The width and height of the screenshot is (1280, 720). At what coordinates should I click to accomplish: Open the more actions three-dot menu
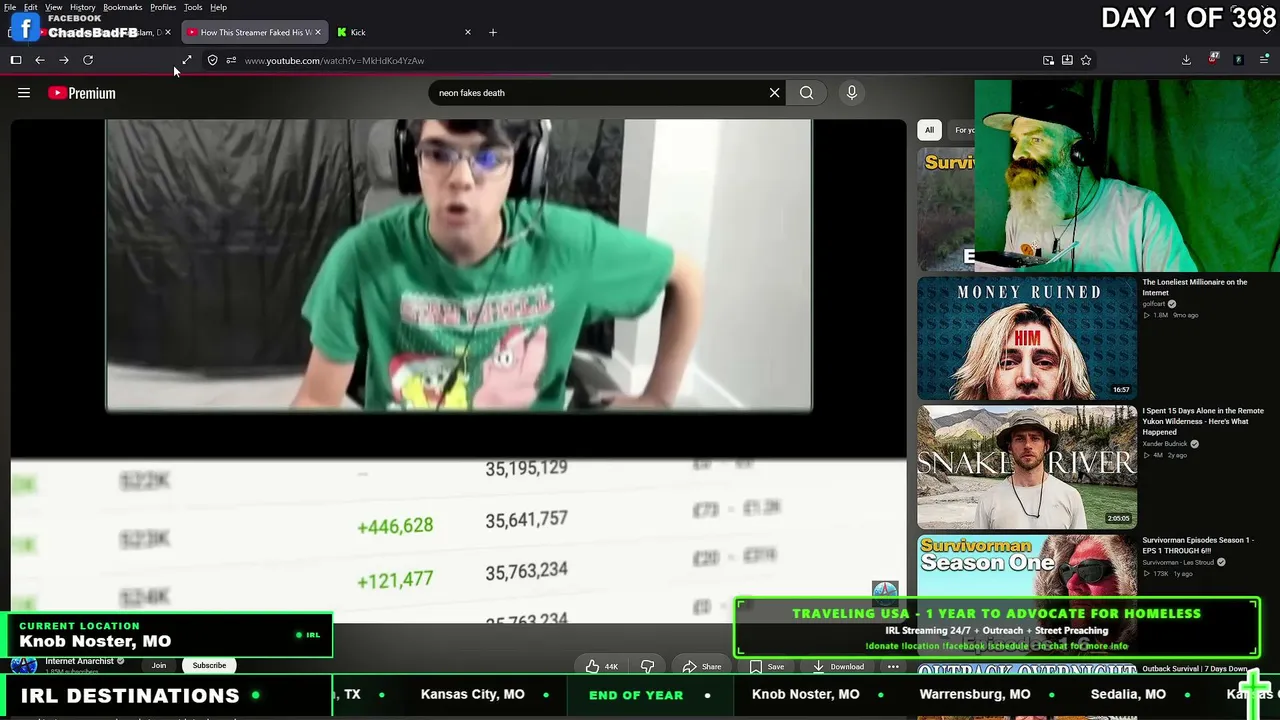click(x=893, y=667)
